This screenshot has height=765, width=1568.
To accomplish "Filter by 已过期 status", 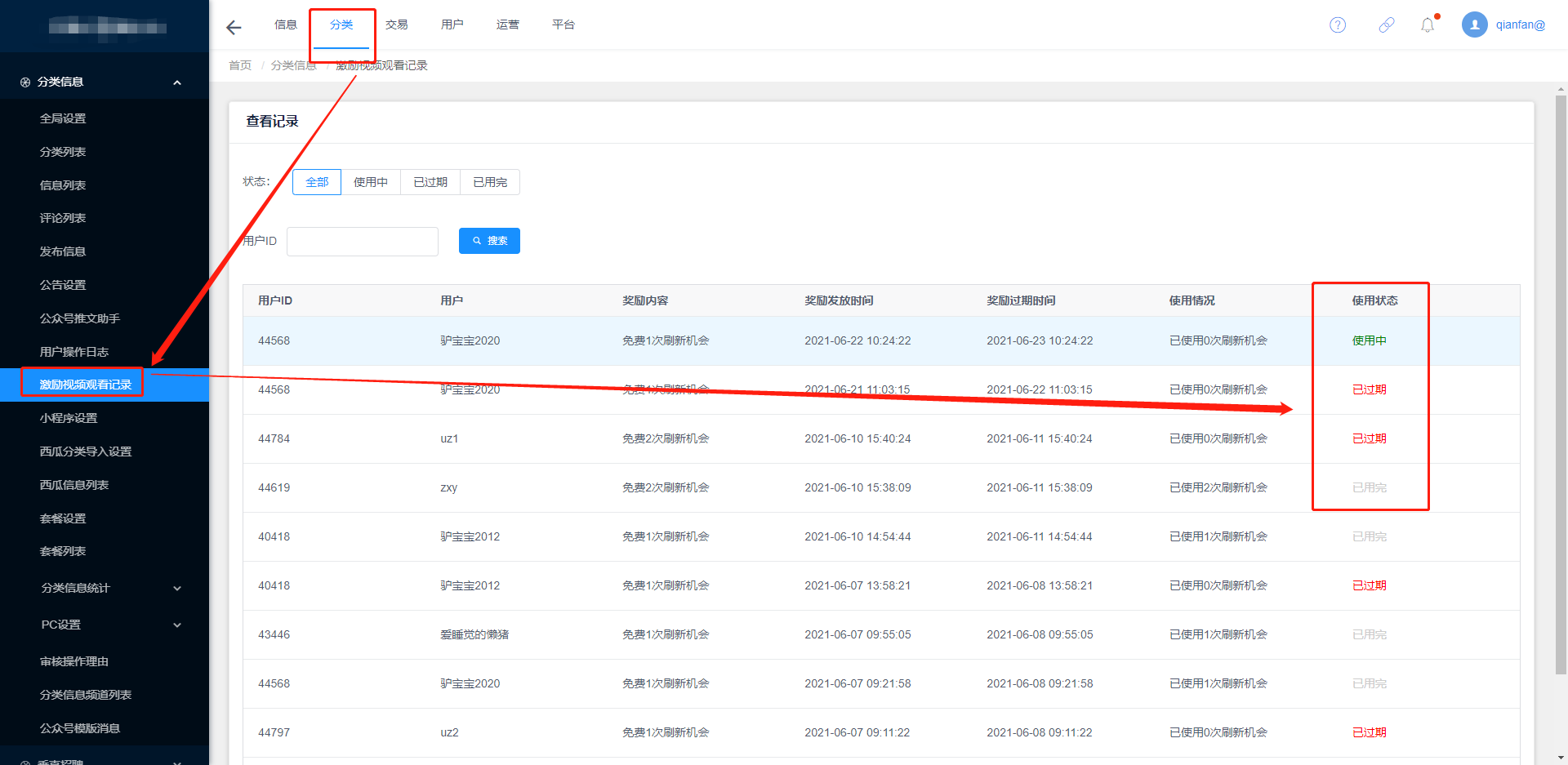I will pos(430,182).
